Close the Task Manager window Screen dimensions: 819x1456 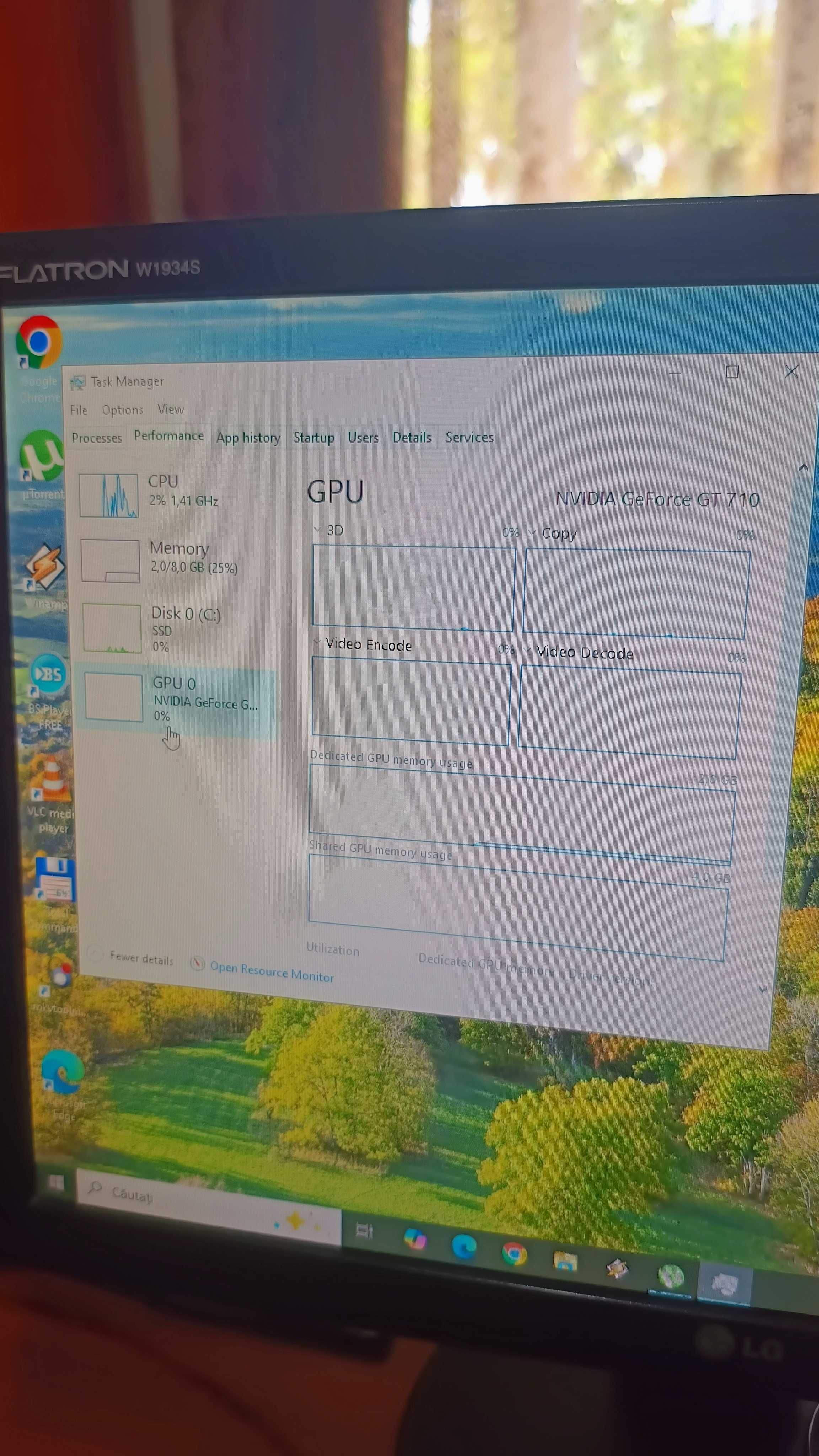[791, 371]
